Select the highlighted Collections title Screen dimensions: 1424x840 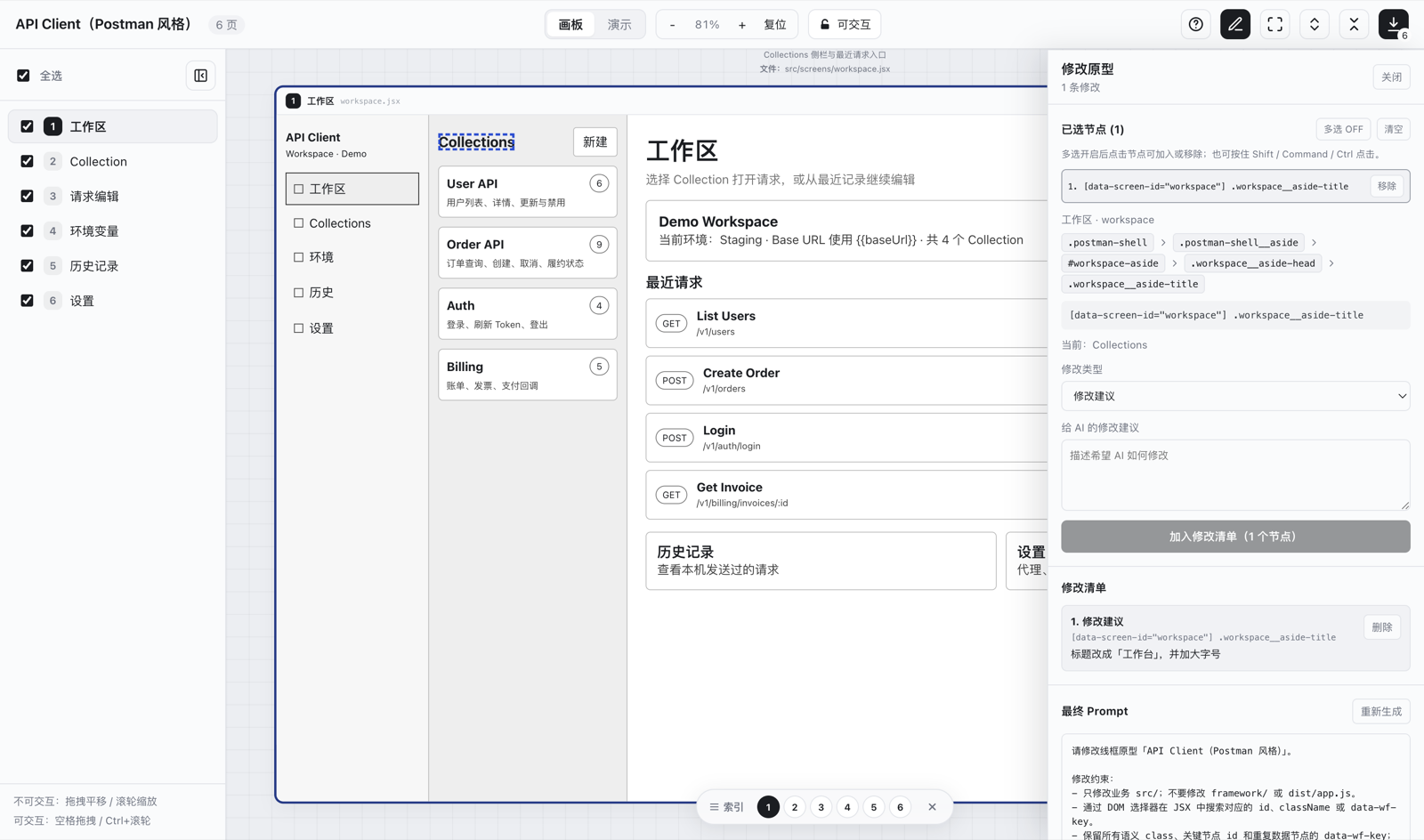pos(476,142)
